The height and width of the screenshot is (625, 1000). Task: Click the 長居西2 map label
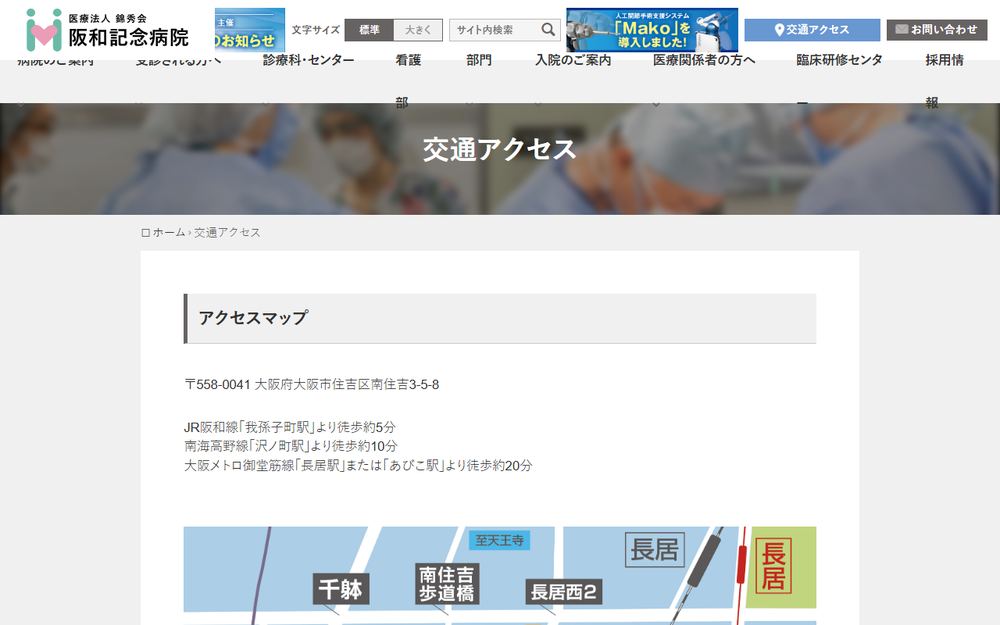click(x=564, y=592)
